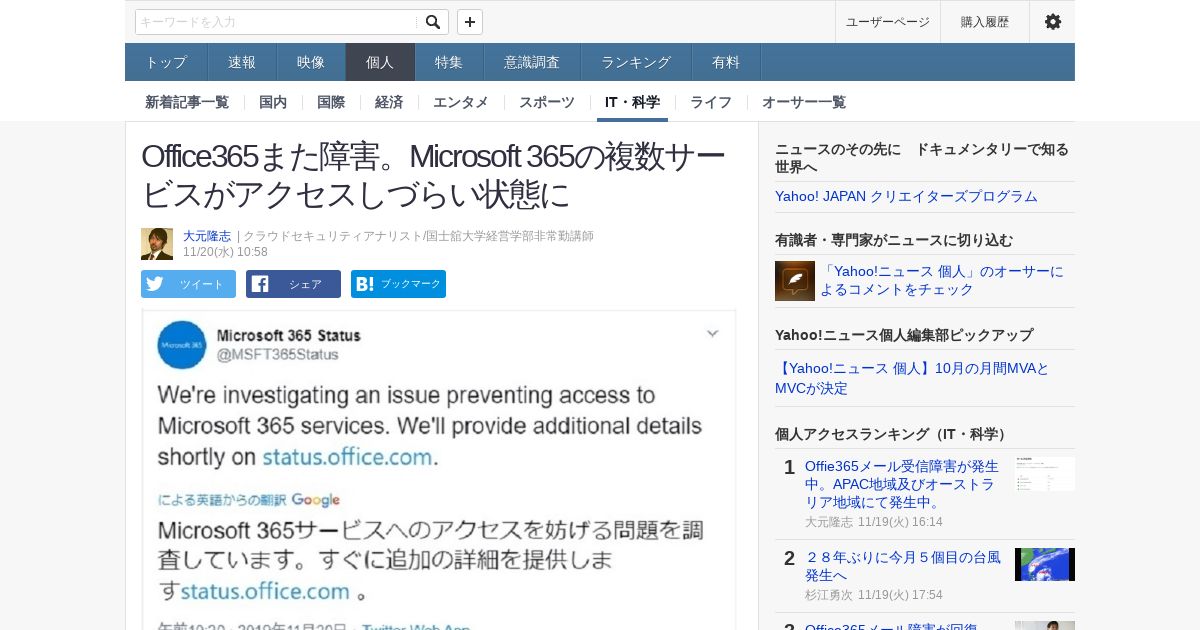The image size is (1200, 630).
Task: Click typhoon satellite thumbnail
Action: tap(1045, 564)
